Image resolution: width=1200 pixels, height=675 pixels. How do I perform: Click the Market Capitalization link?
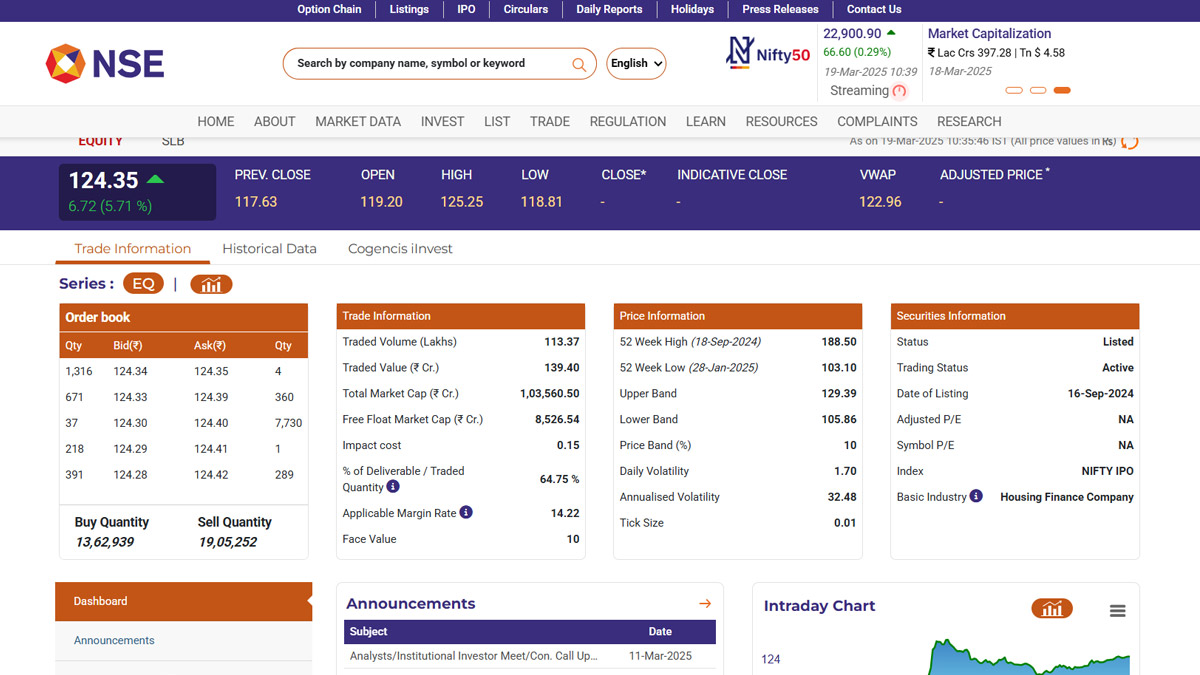[x=989, y=34]
